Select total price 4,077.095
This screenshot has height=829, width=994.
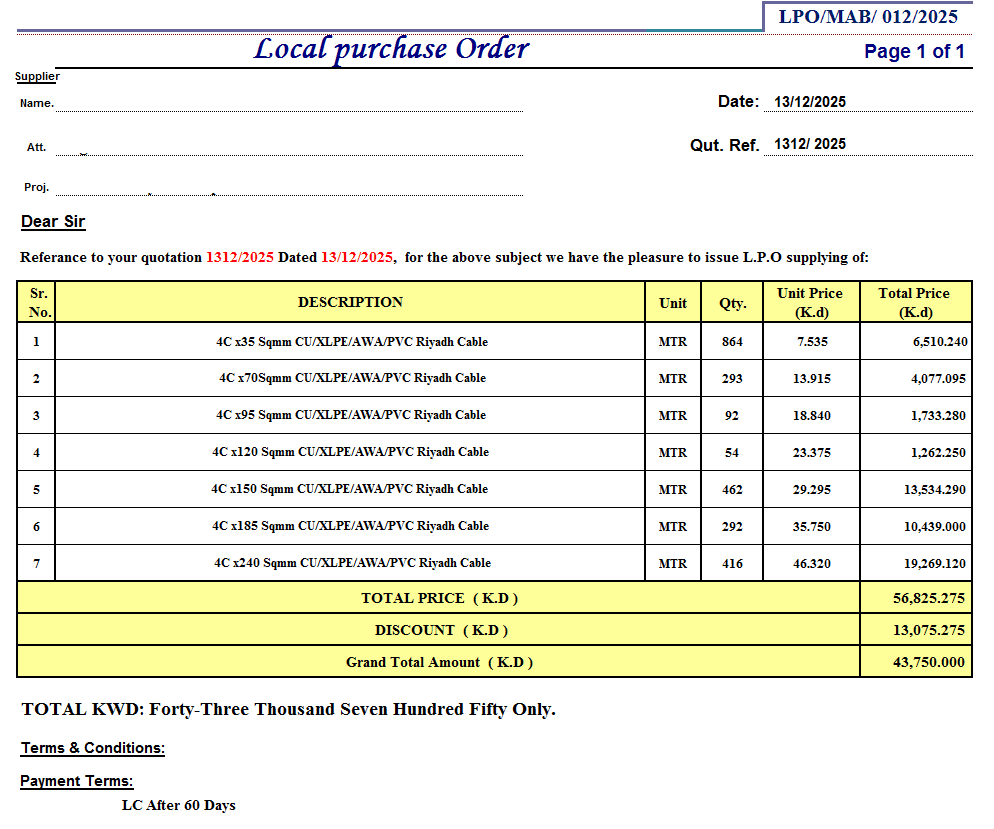click(938, 378)
